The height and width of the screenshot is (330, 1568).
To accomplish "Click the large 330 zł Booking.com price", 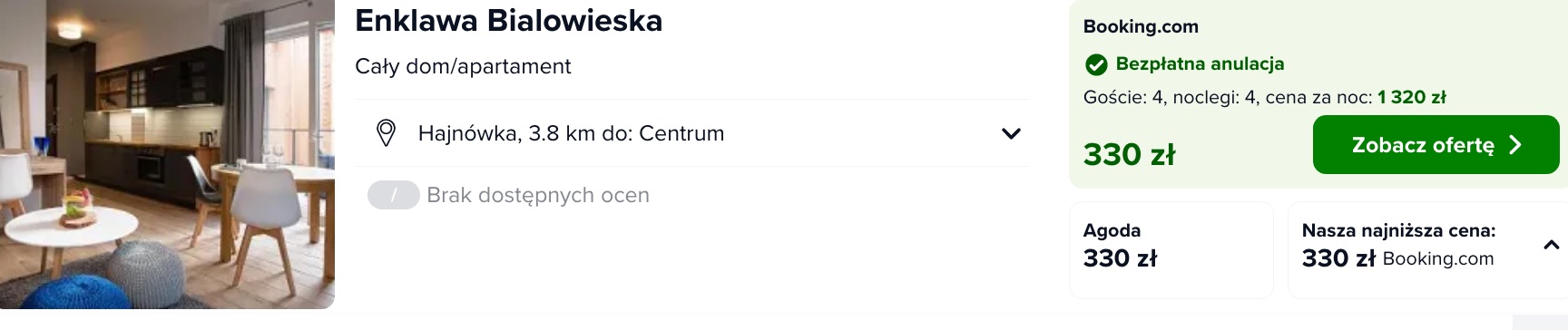I will pyautogui.click(x=1129, y=154).
